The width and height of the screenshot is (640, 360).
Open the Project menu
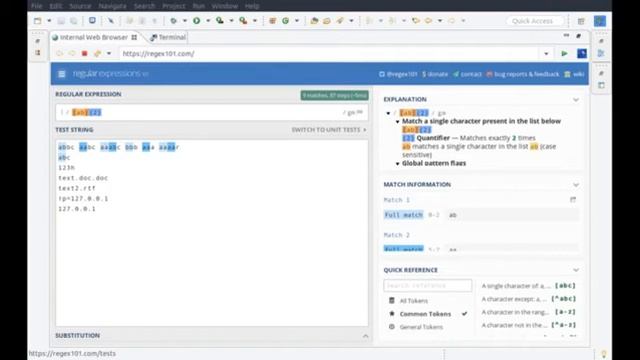(174, 6)
